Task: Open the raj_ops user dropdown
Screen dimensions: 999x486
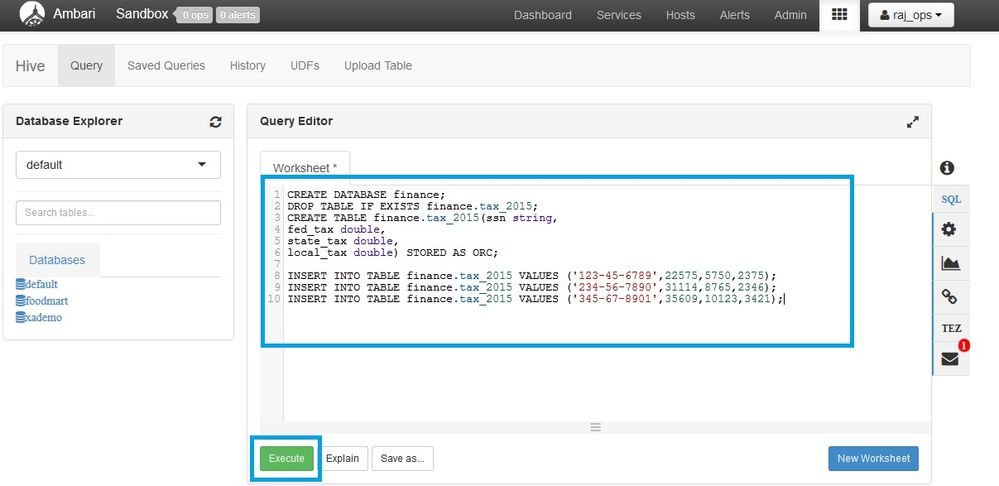Action: (x=910, y=15)
